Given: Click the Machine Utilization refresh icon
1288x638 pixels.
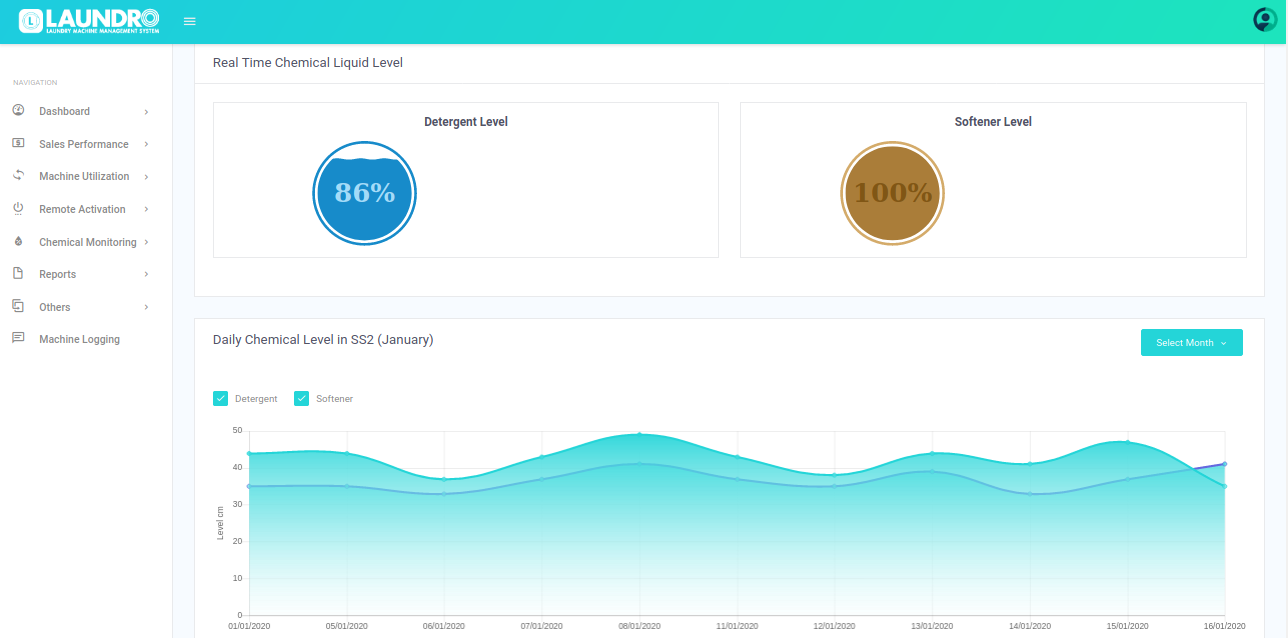Looking at the screenshot, I should point(18,176).
